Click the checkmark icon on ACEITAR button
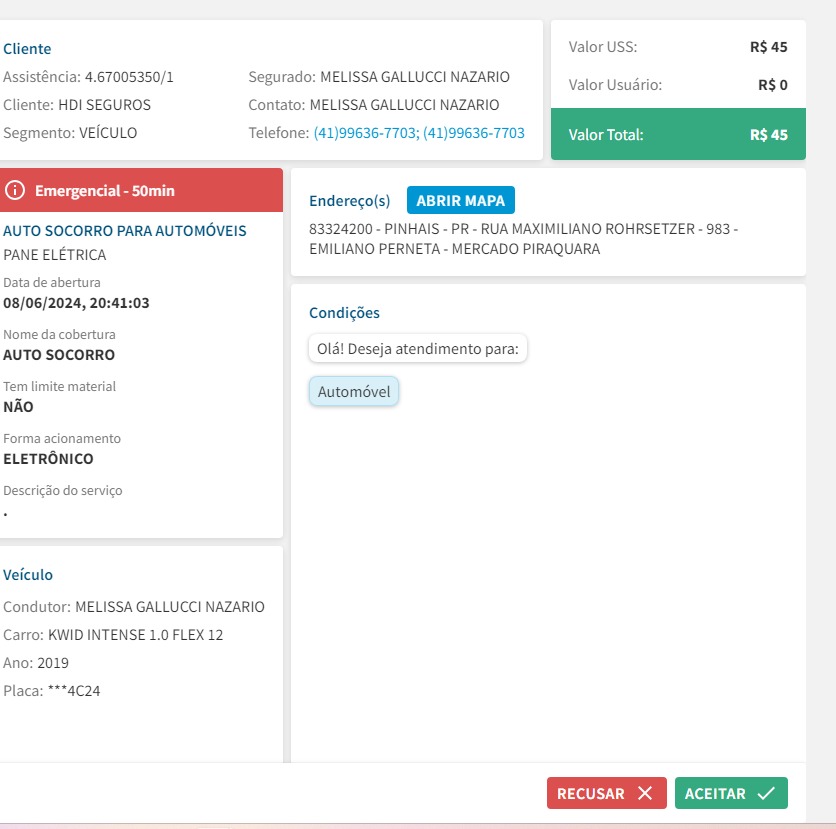Image resolution: width=836 pixels, height=829 pixels. pos(766,793)
